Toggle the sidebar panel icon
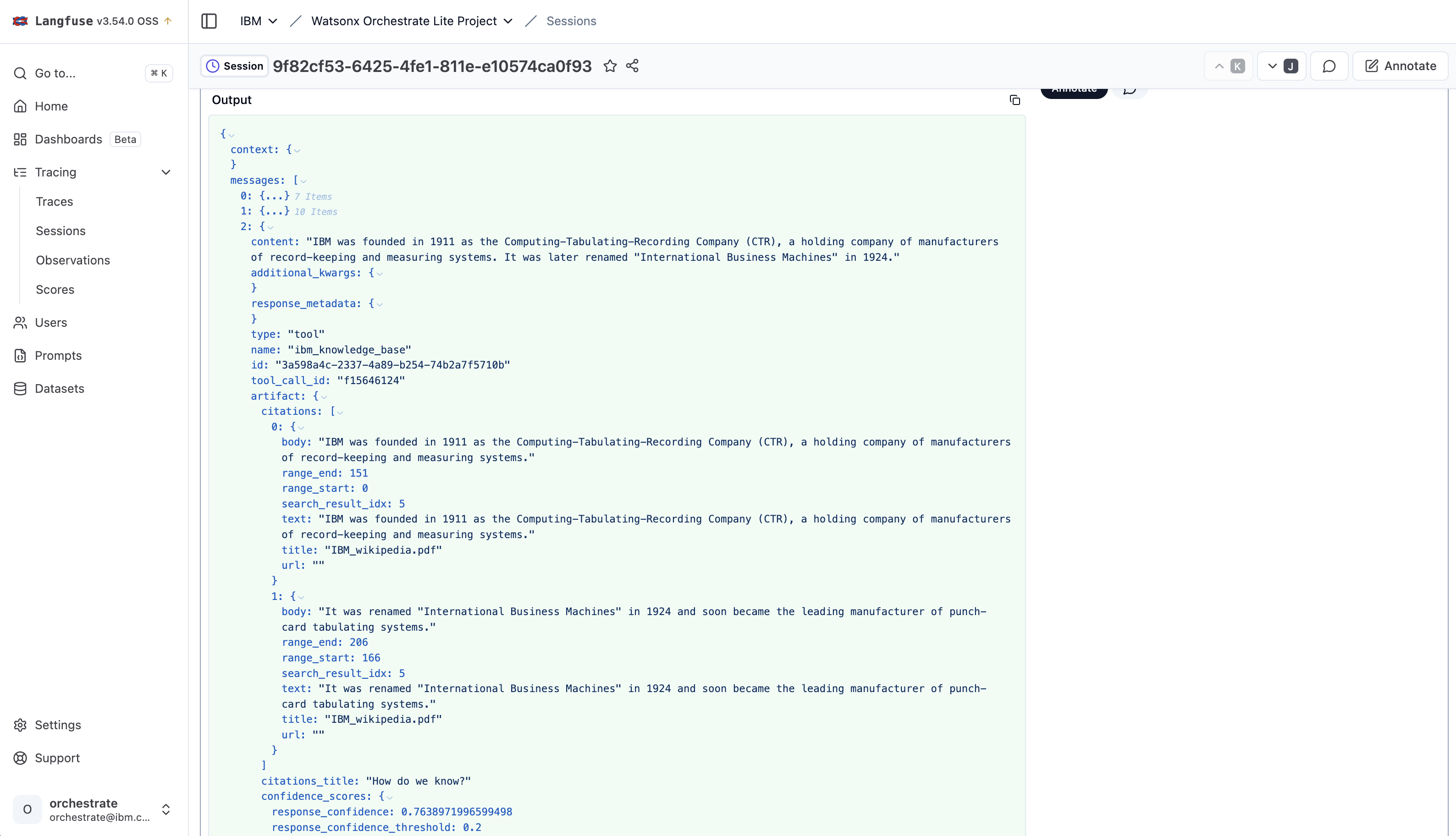 pyautogui.click(x=209, y=21)
